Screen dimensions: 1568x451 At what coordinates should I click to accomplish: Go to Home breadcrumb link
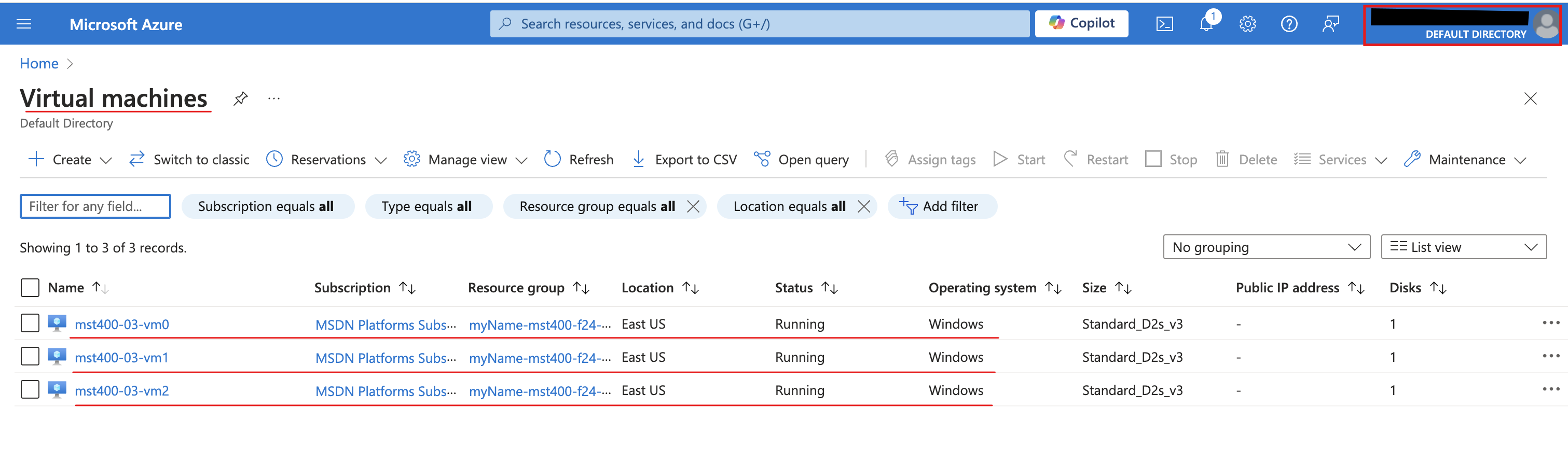(x=39, y=64)
